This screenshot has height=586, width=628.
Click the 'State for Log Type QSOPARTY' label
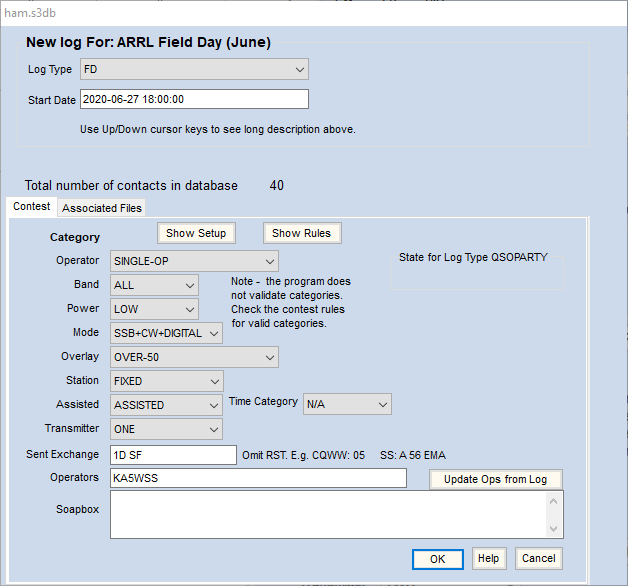[473, 257]
